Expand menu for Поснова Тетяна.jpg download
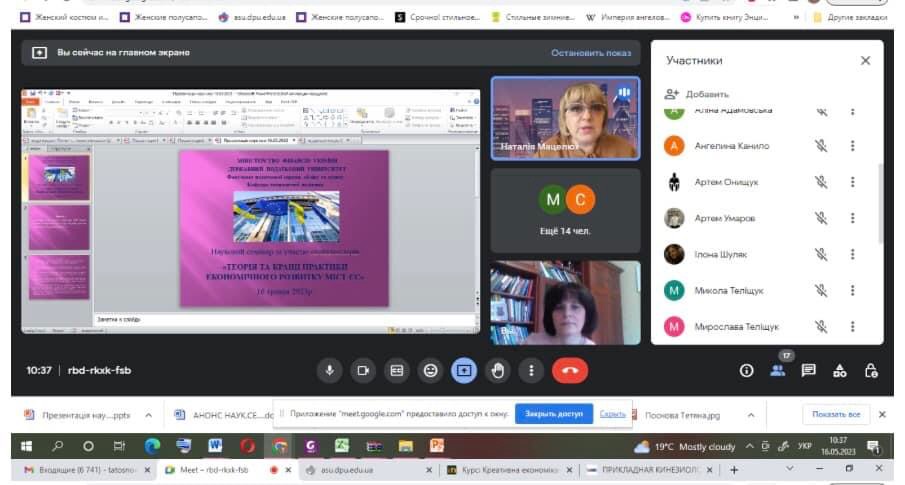This screenshot has height=485, width=905. tap(750, 415)
